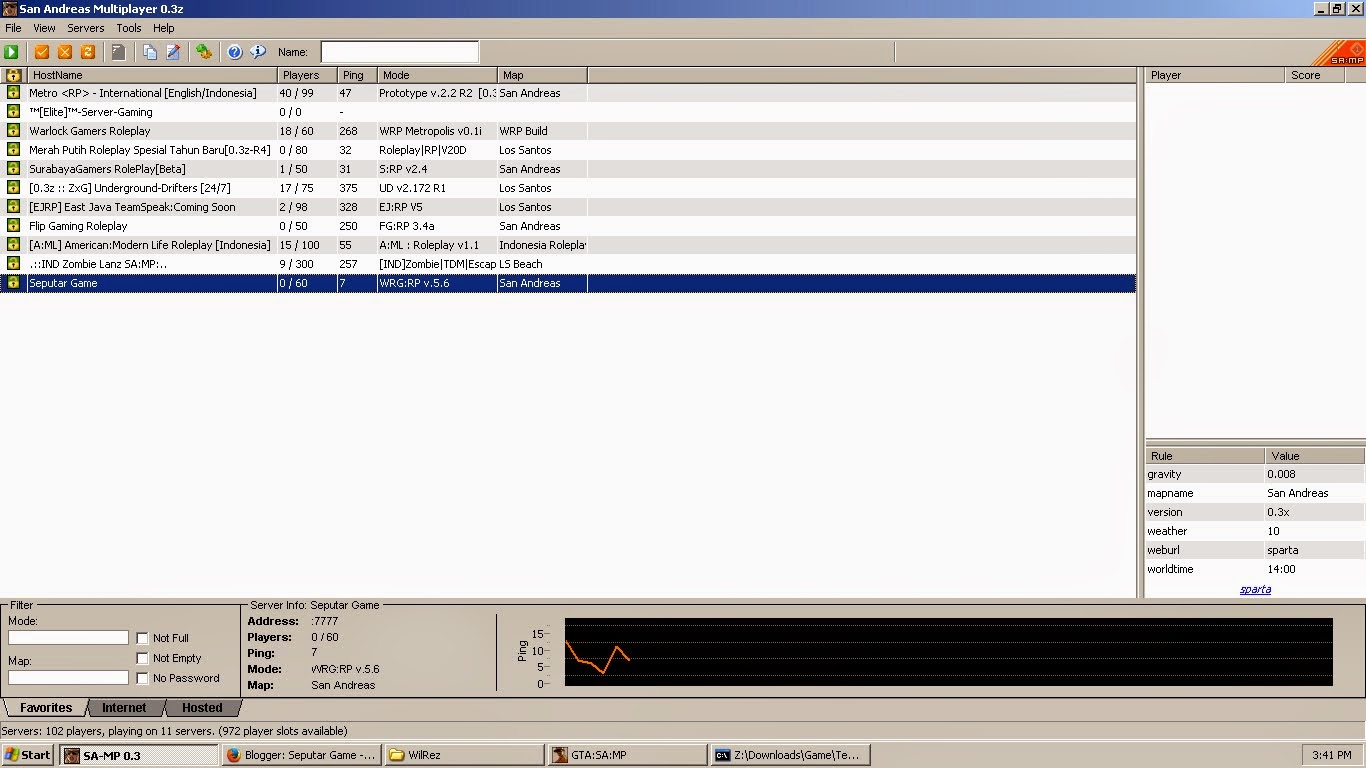Click the lock icon column header
Screen dimensions: 1366x768
[x=13, y=75]
